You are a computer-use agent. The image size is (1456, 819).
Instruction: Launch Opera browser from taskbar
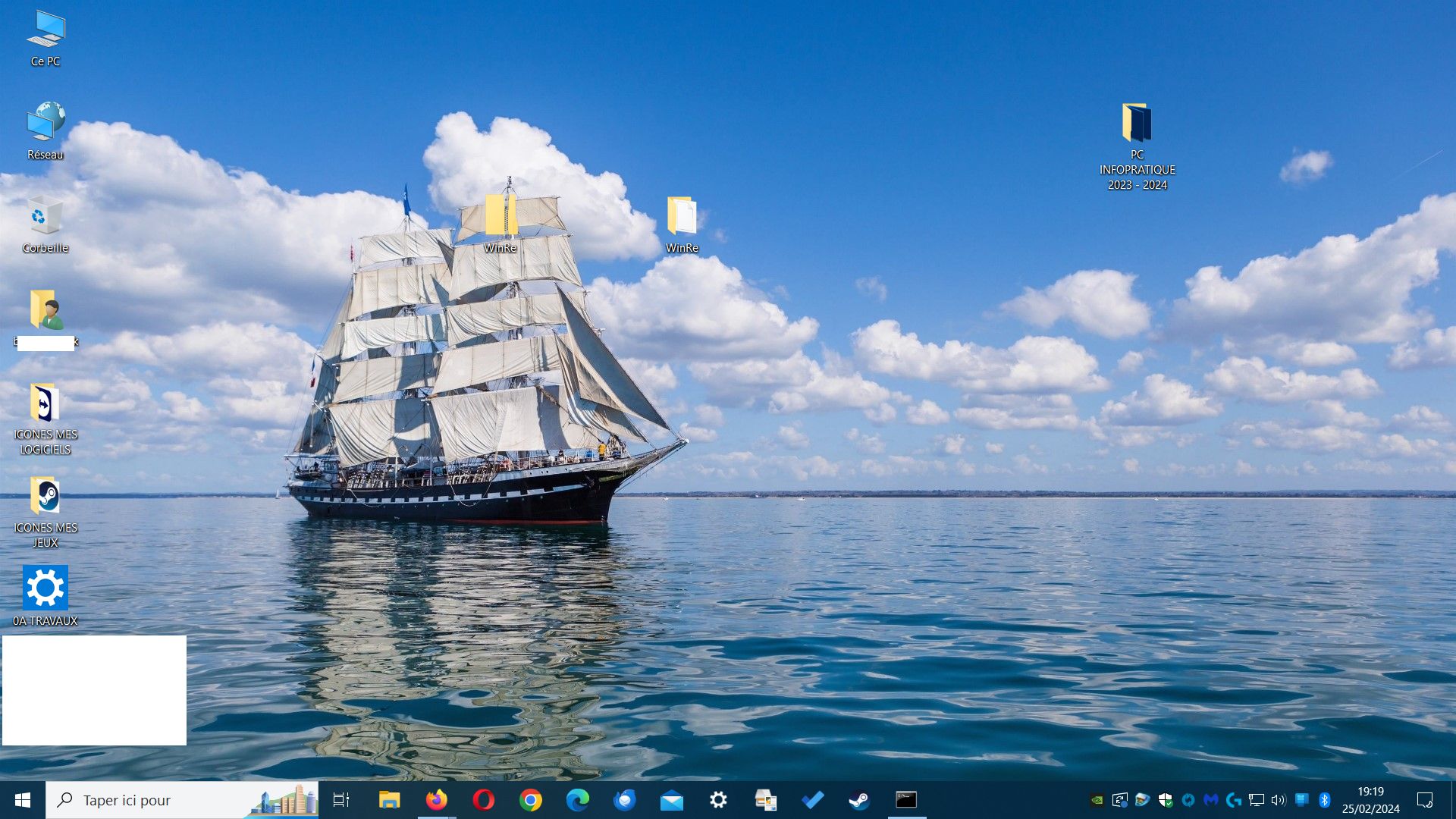[483, 800]
